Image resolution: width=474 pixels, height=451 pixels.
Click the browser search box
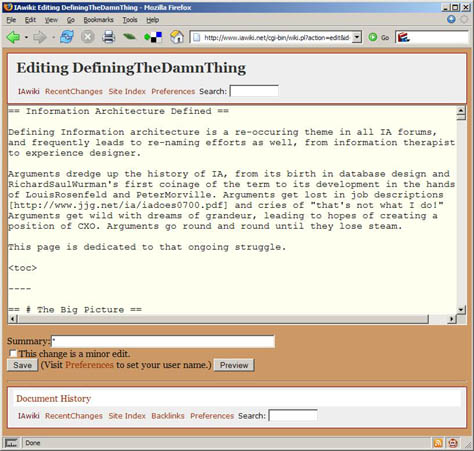pyautogui.click(x=432, y=37)
